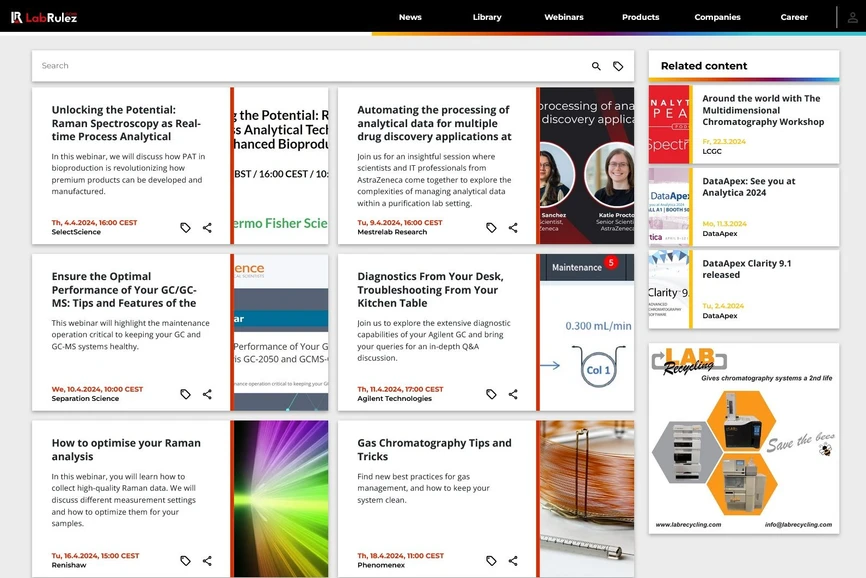Click the Phenomenex company name

(x=381, y=565)
